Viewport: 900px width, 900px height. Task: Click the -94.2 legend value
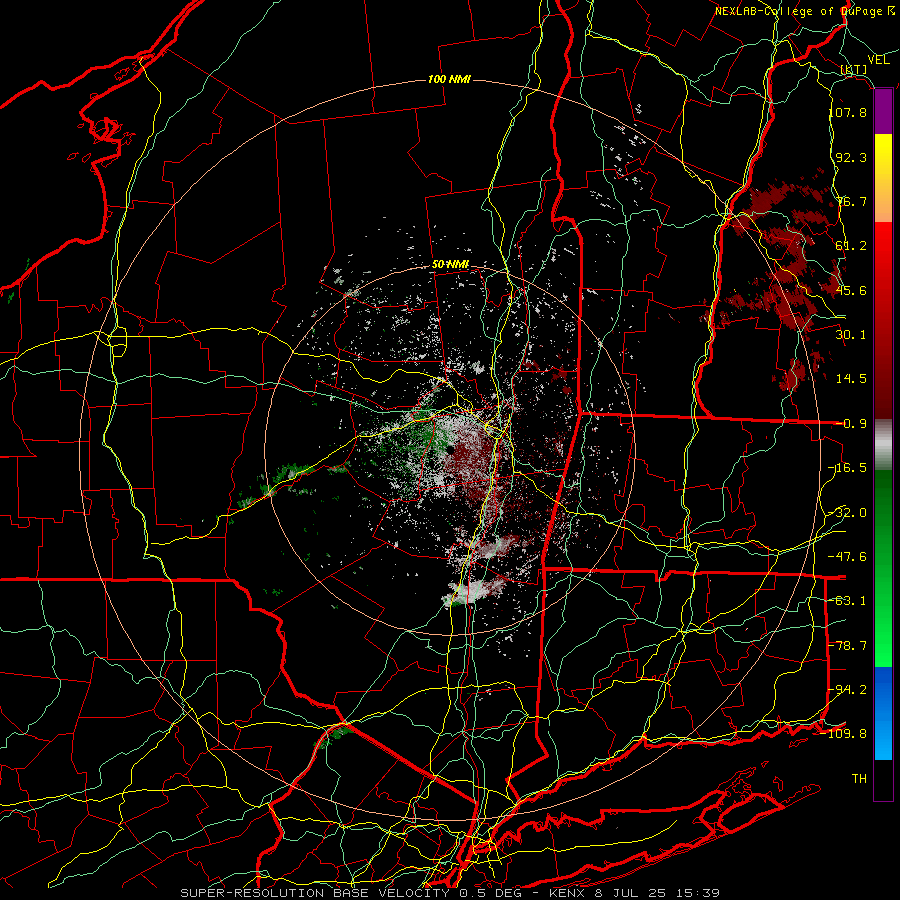tap(848, 689)
